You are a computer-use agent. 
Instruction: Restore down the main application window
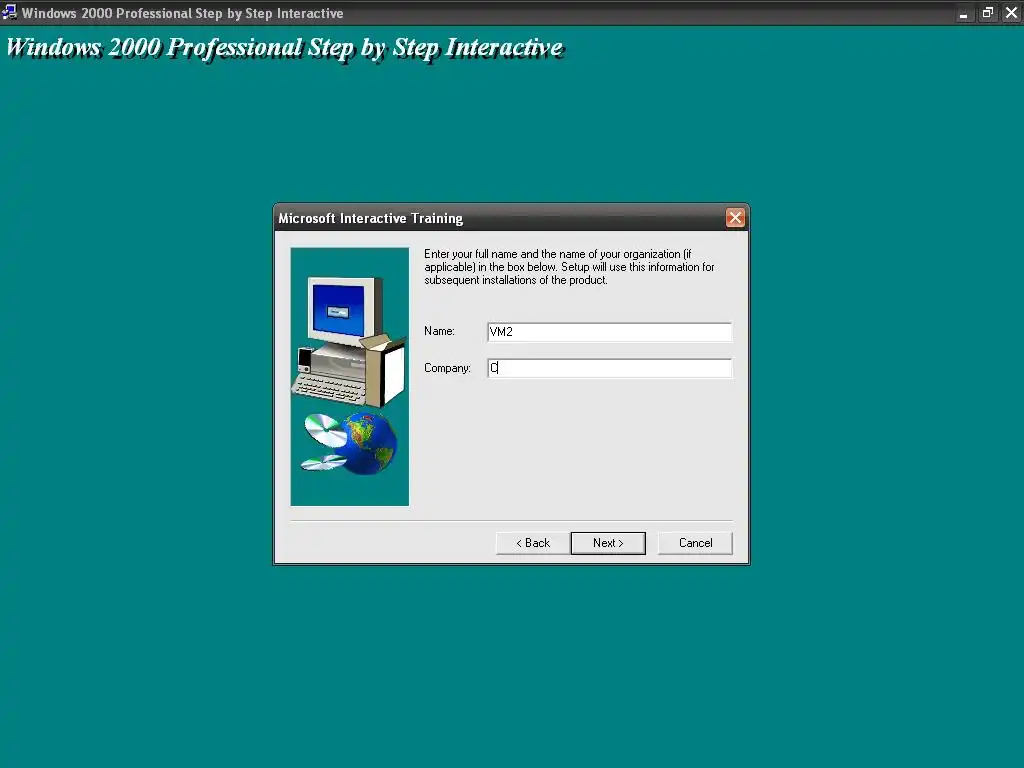coord(987,13)
